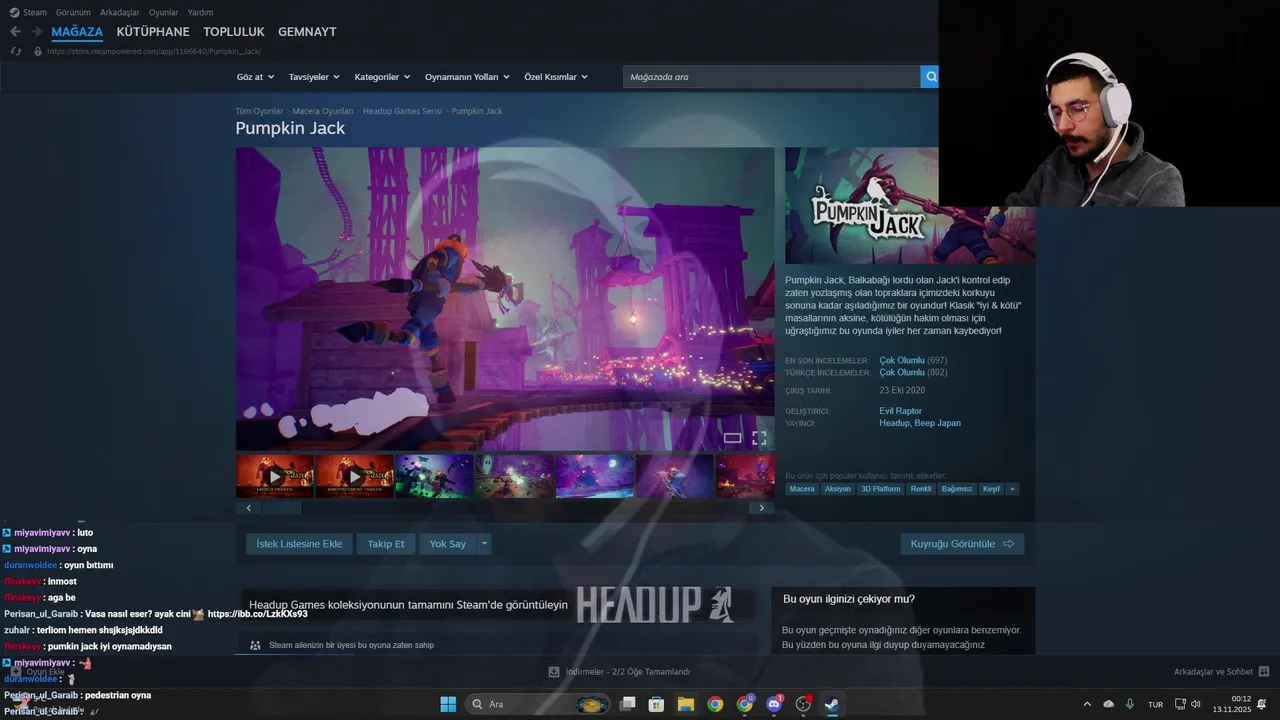The width and height of the screenshot is (1280, 720).
Task: Open File Explorer from the taskbar
Action: coord(686,704)
